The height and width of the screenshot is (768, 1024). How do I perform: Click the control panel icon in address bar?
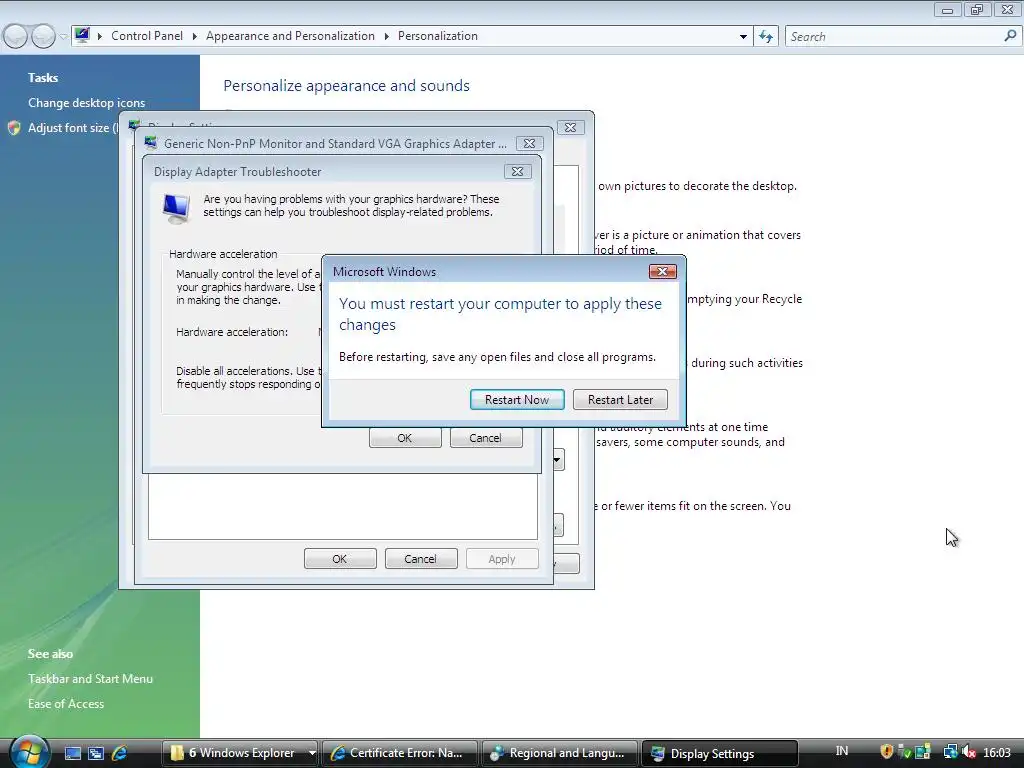(82, 35)
